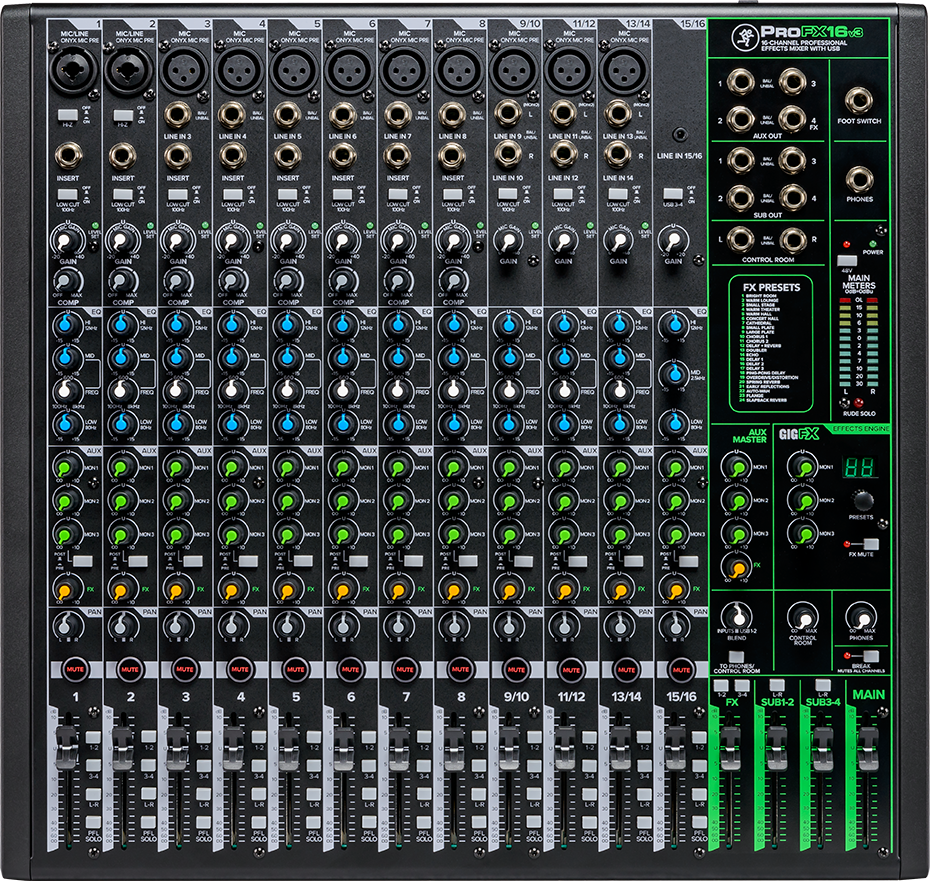
Task: Engage the LOW CUT 100Hz filter on channel 3
Action: click(x=177, y=194)
